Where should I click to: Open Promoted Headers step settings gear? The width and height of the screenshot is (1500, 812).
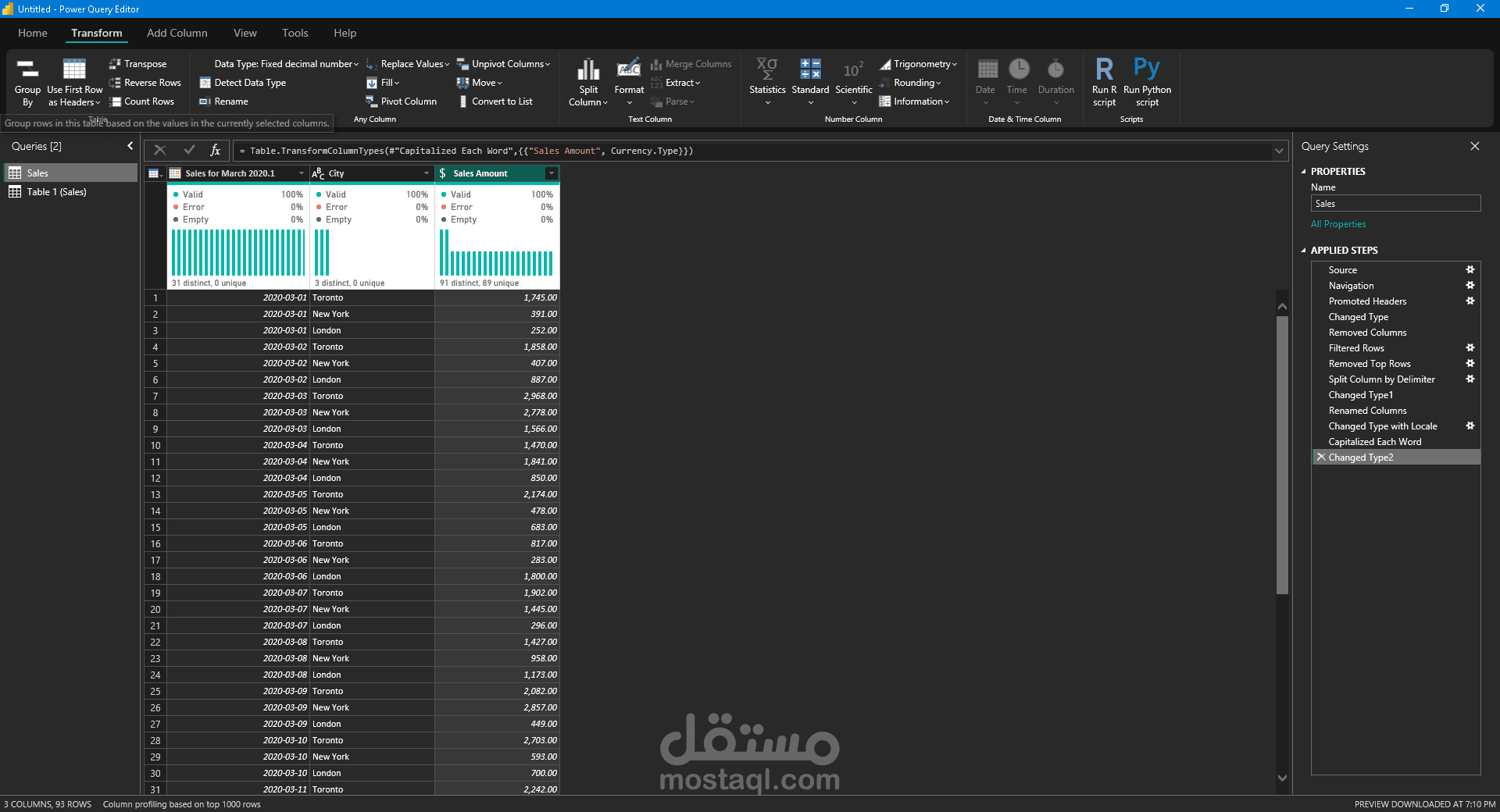pos(1470,301)
